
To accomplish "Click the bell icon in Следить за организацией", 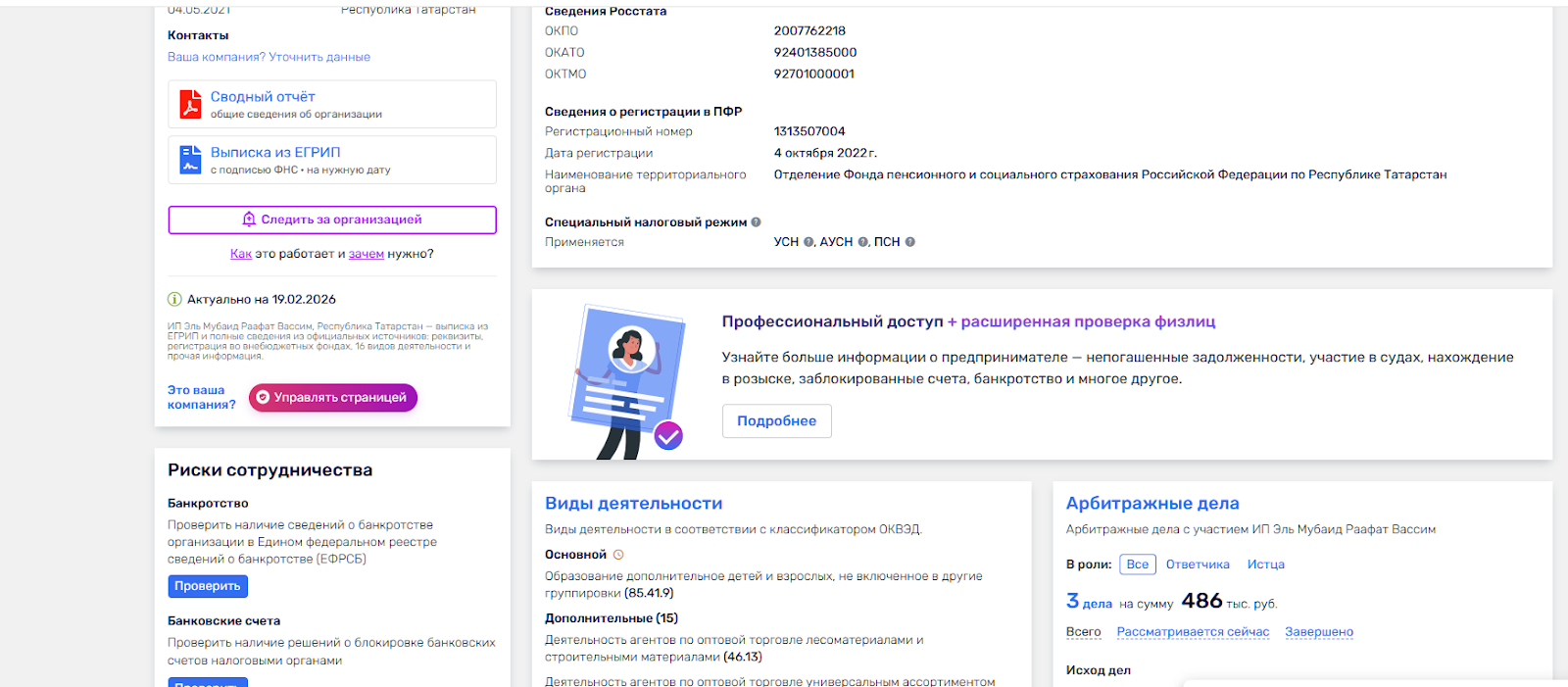I will [249, 220].
